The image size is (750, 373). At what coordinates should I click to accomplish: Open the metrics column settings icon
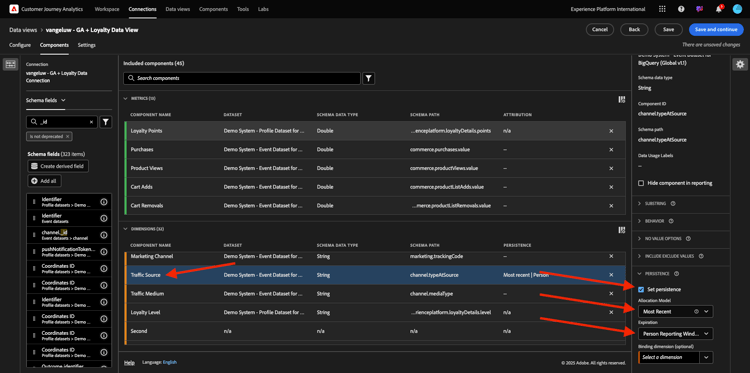tap(621, 99)
